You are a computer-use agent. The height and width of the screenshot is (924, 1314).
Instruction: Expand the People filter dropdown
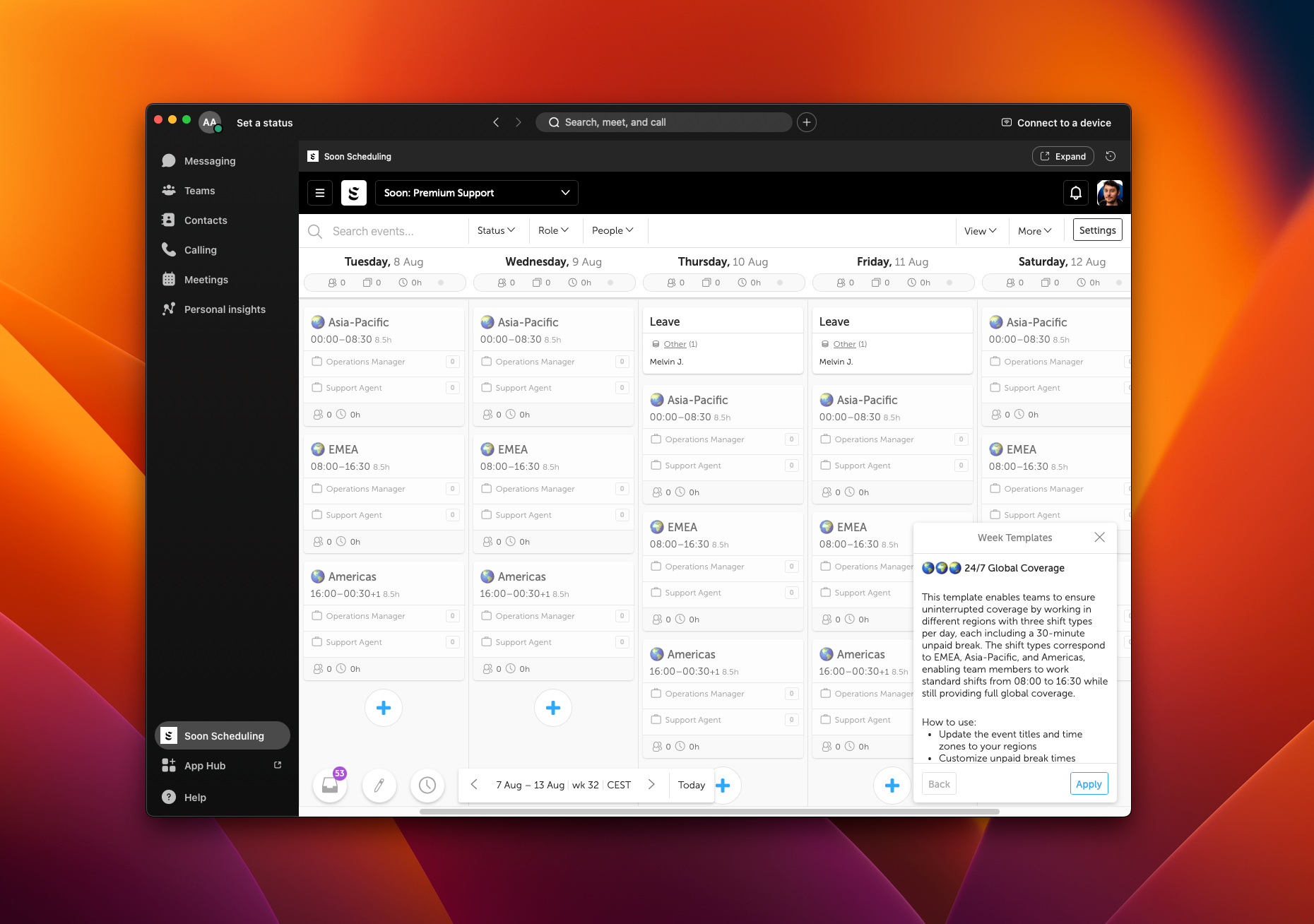[x=612, y=231]
